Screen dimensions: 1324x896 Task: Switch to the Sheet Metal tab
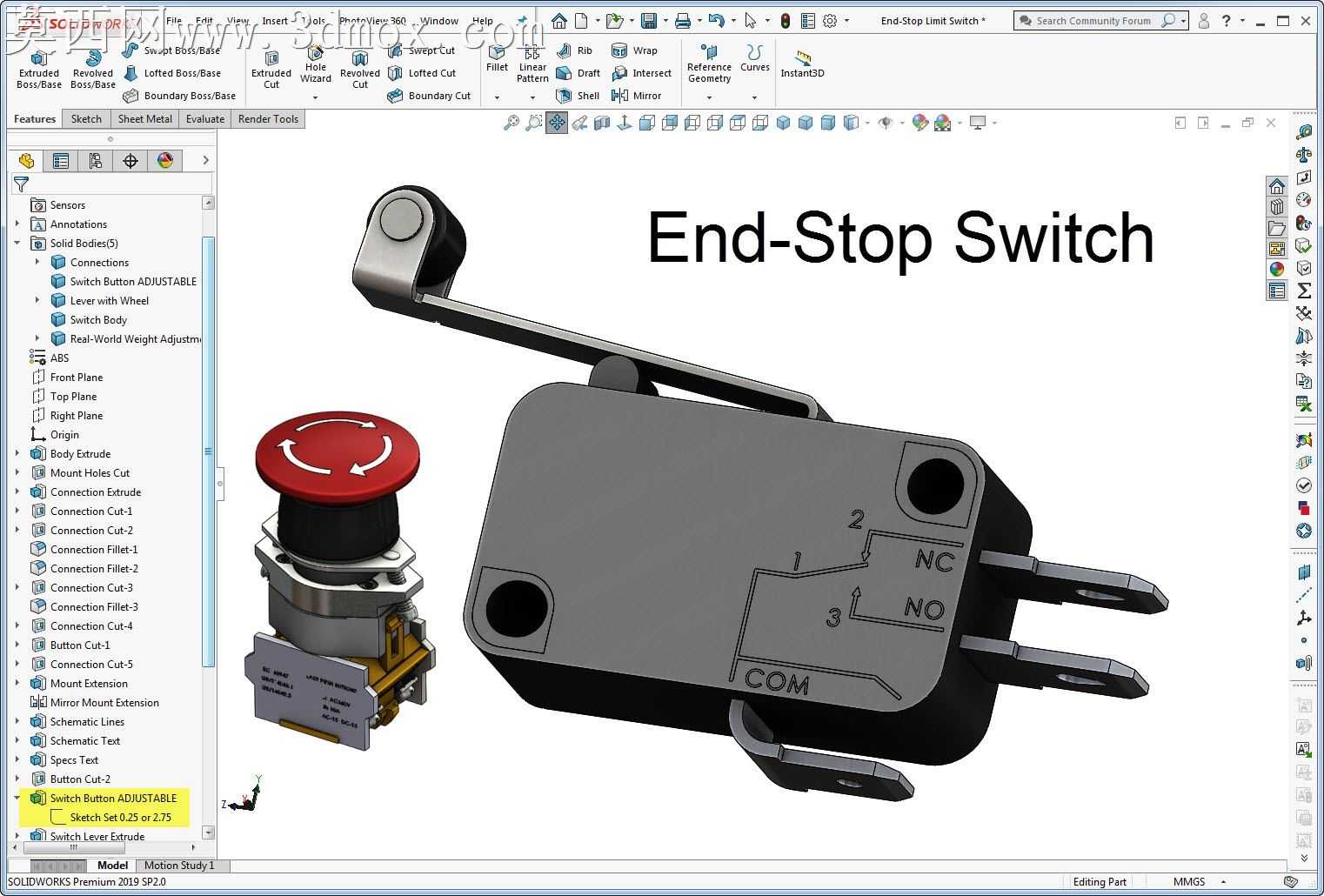(144, 119)
